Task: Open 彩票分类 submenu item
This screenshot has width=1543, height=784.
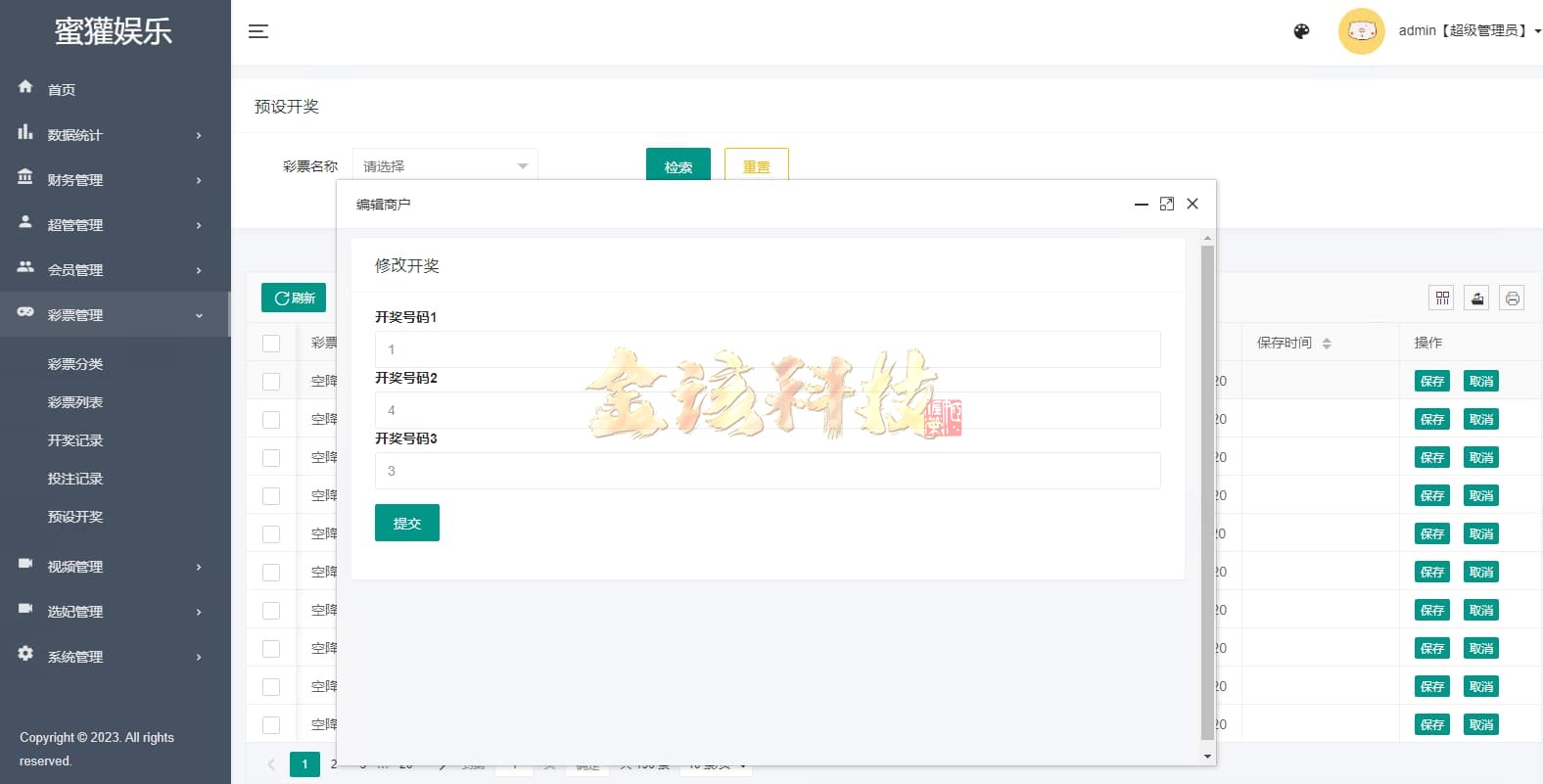Action: coord(75,364)
